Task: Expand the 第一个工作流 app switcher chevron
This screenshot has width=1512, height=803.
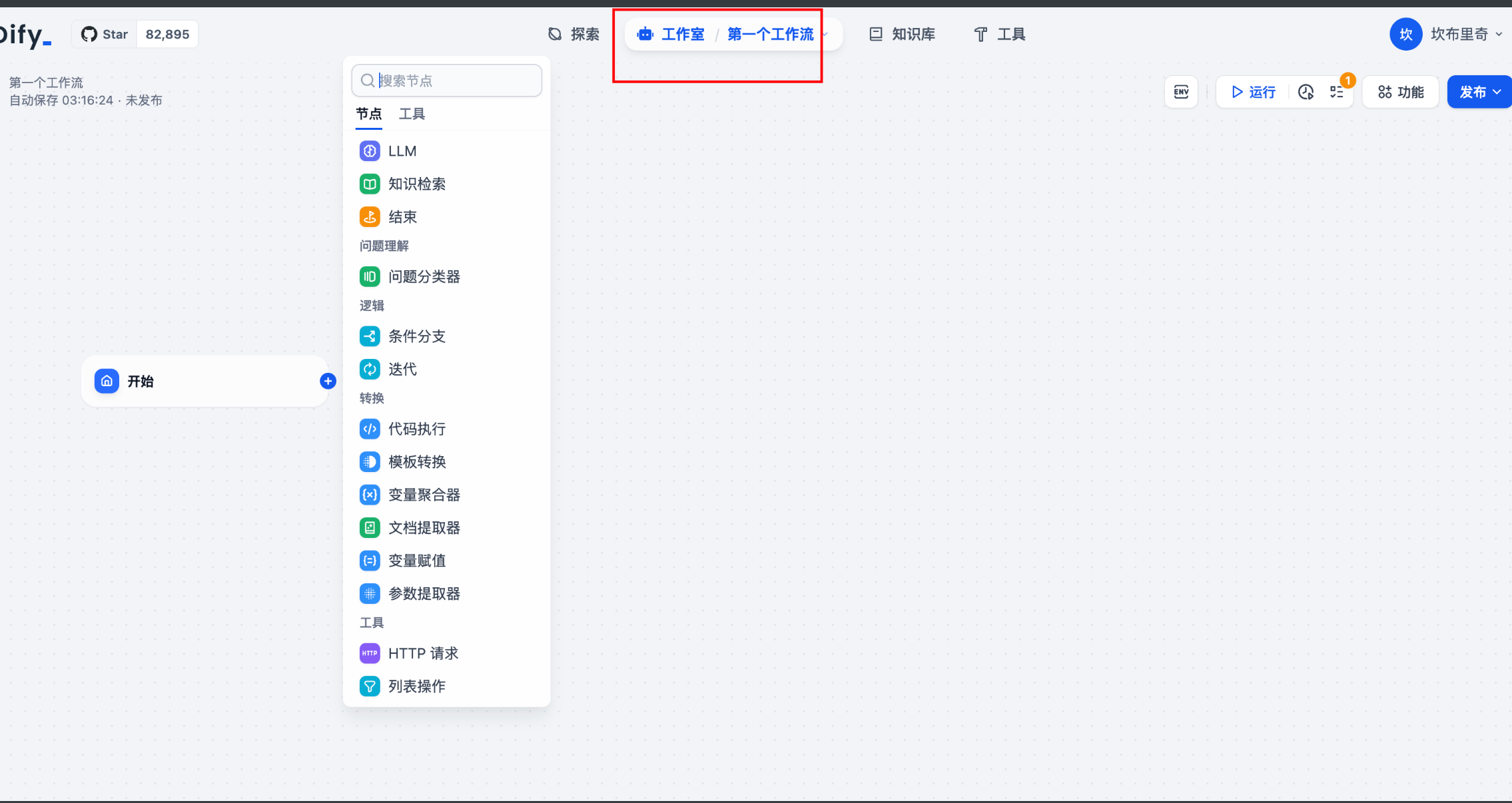Action: click(825, 35)
